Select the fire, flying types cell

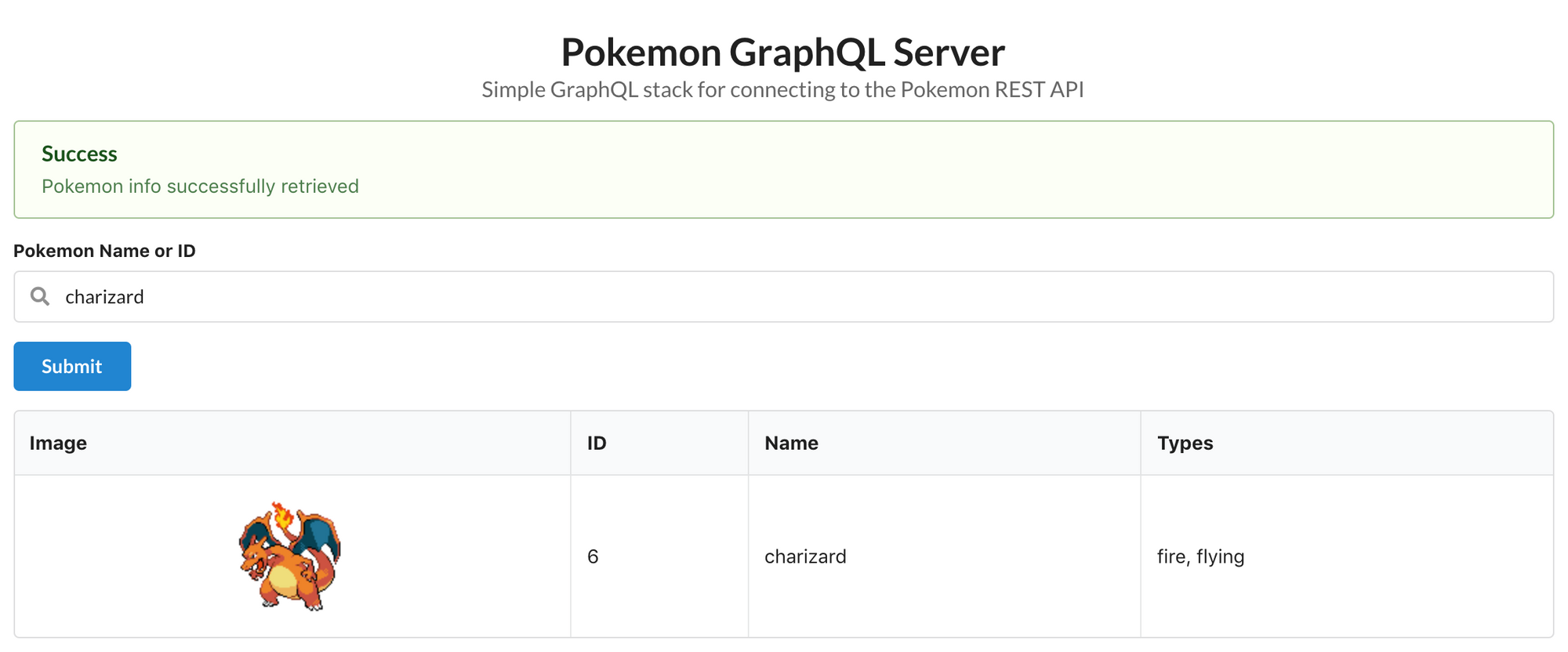1347,556
